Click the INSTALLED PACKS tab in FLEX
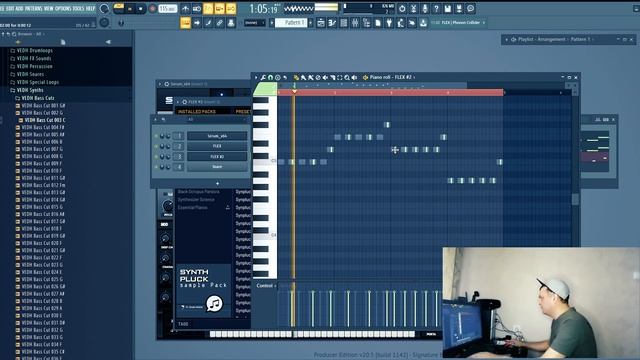The height and width of the screenshot is (360, 640). pos(197,111)
